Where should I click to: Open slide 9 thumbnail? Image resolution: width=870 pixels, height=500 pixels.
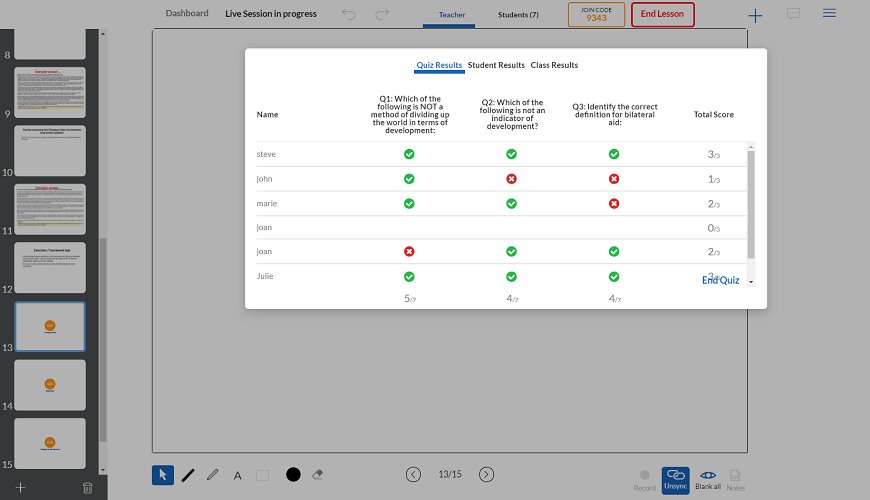point(50,93)
